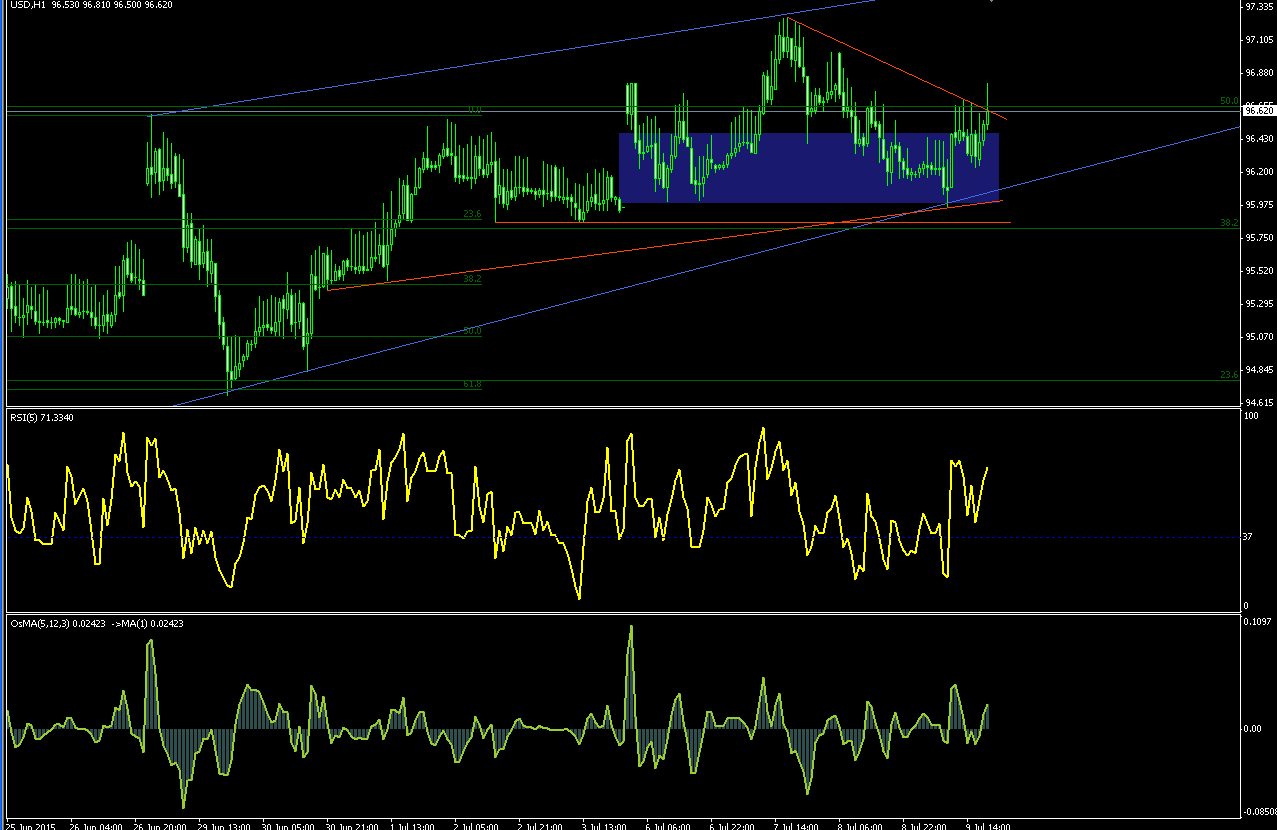Viewport: 1277px width, 830px height.
Task: Select the right-side 50.0 Fibonacci label
Action: [1229, 101]
